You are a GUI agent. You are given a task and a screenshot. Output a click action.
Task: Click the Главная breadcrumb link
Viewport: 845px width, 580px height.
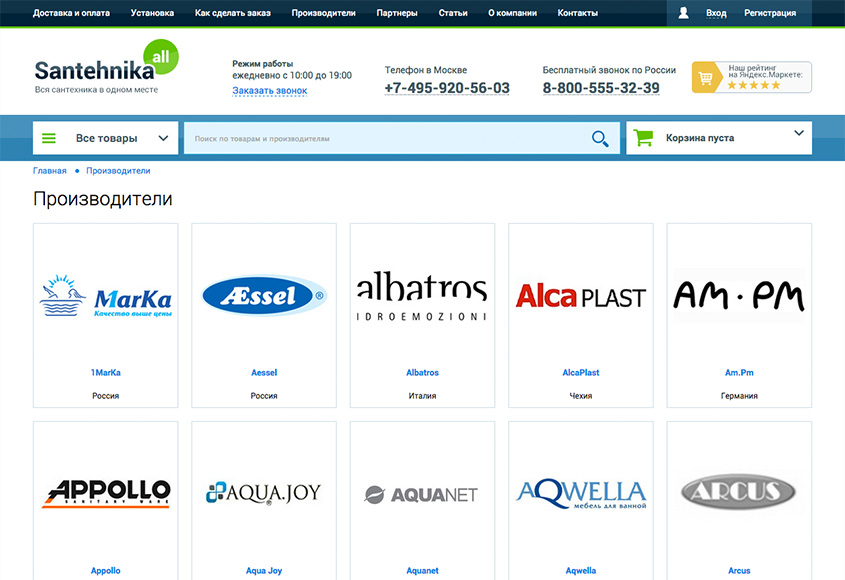[x=50, y=171]
